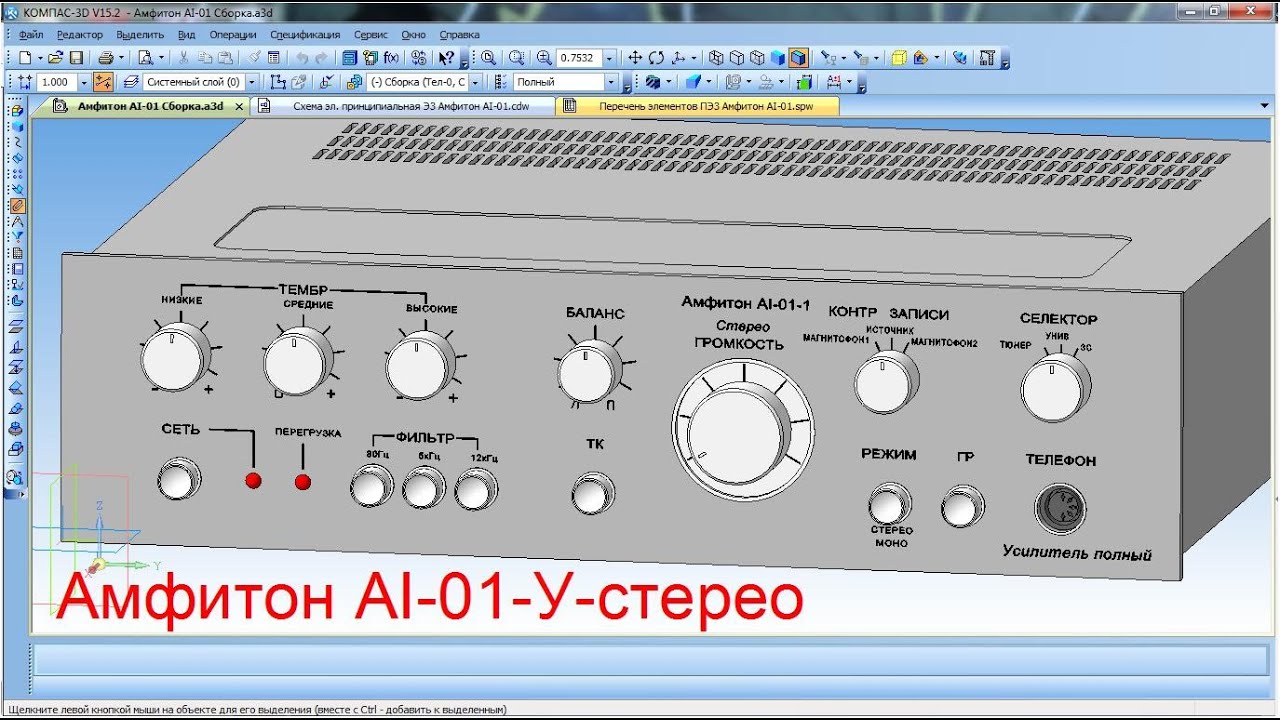The height and width of the screenshot is (720, 1280).
Task: Toggle shaded with edges display mode
Action: [x=798, y=58]
